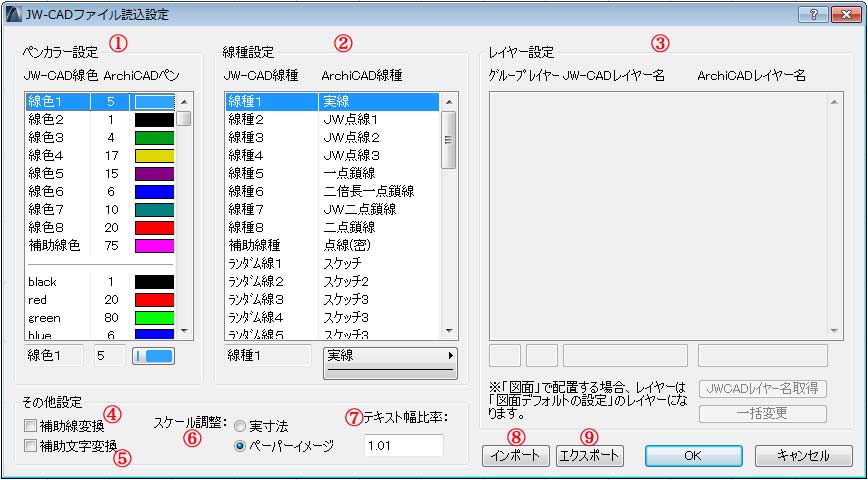Click pen number 17 in 線色4 row

112,156
